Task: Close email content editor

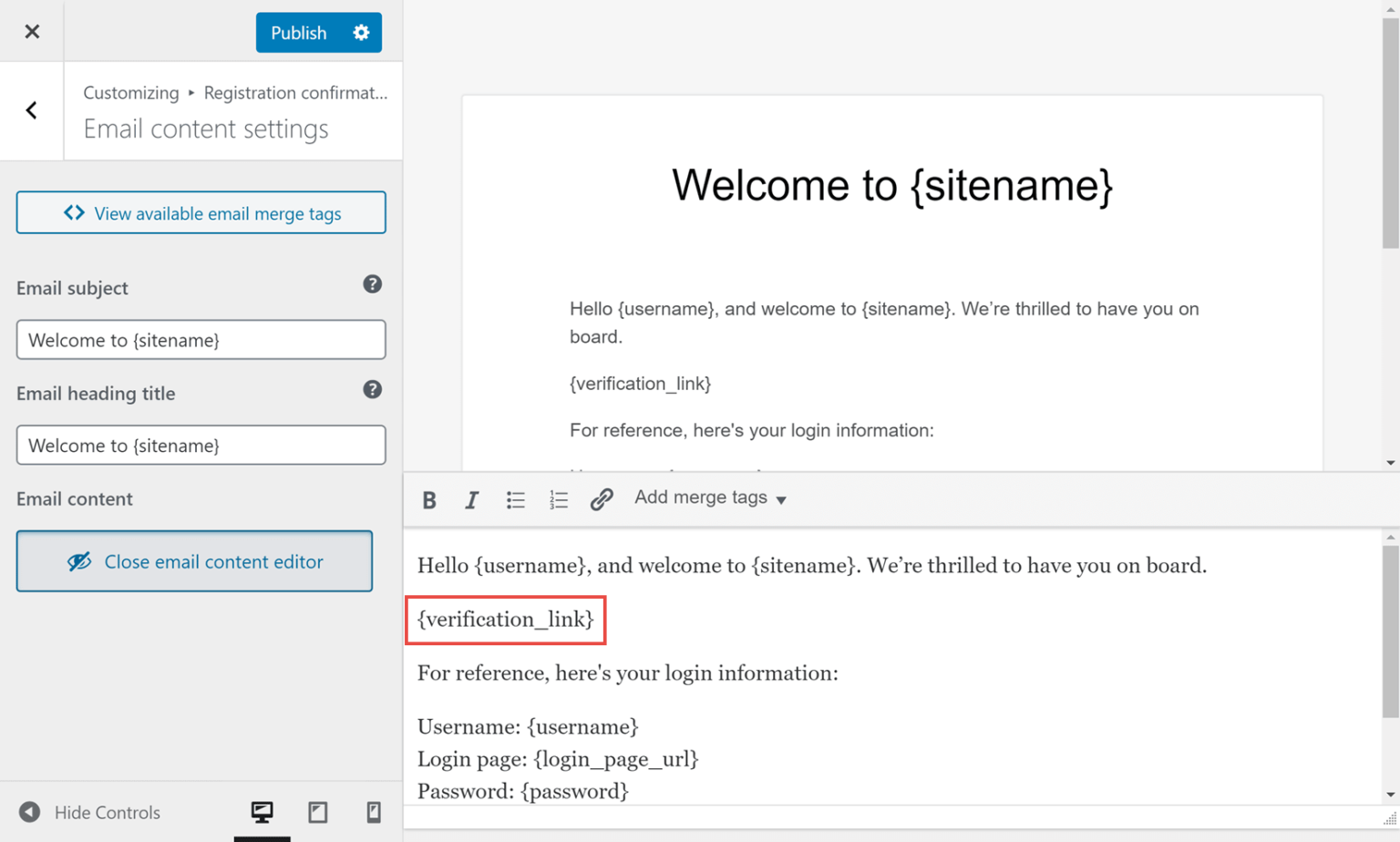Action: point(194,561)
